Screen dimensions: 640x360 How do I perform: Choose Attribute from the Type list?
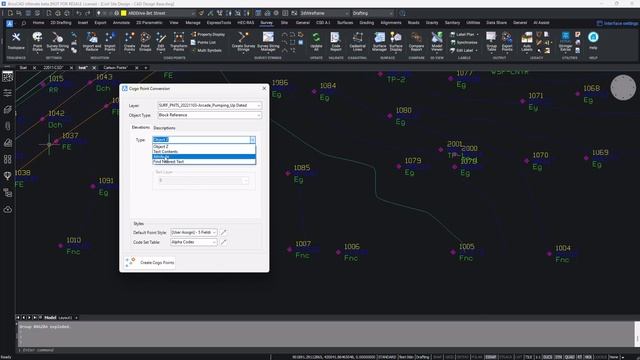[204, 157]
